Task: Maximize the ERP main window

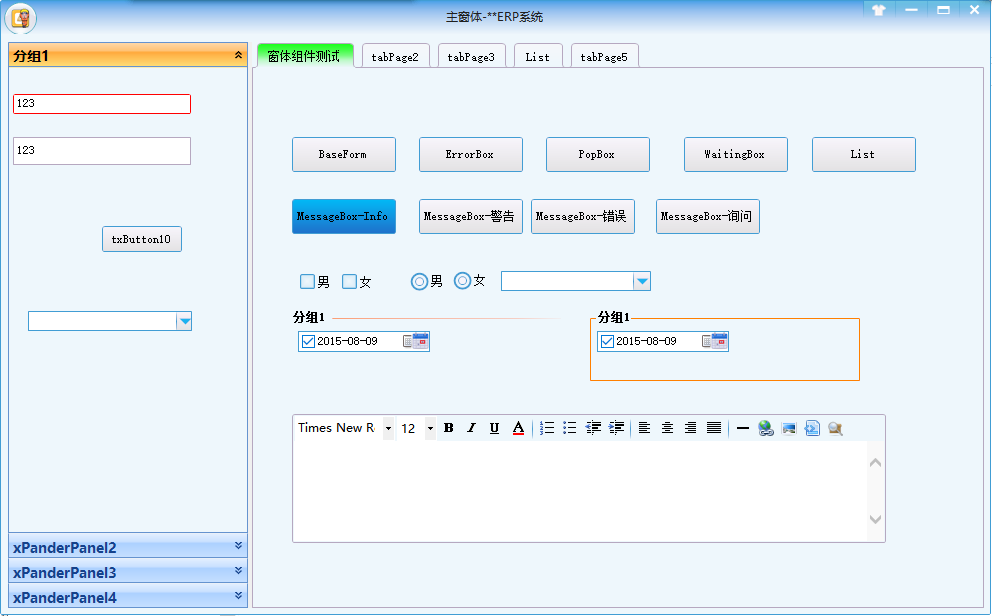Action: click(x=943, y=10)
